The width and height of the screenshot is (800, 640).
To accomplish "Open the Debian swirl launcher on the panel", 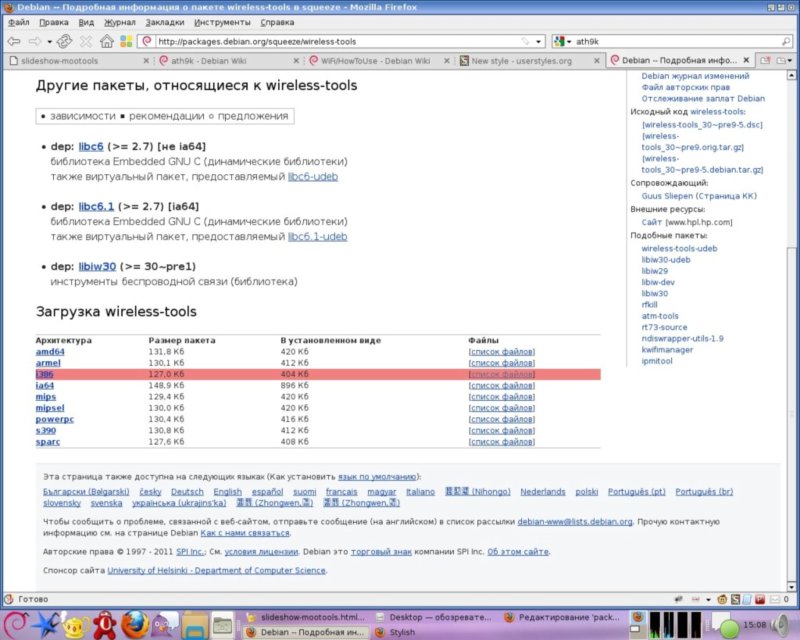I will coord(16,625).
